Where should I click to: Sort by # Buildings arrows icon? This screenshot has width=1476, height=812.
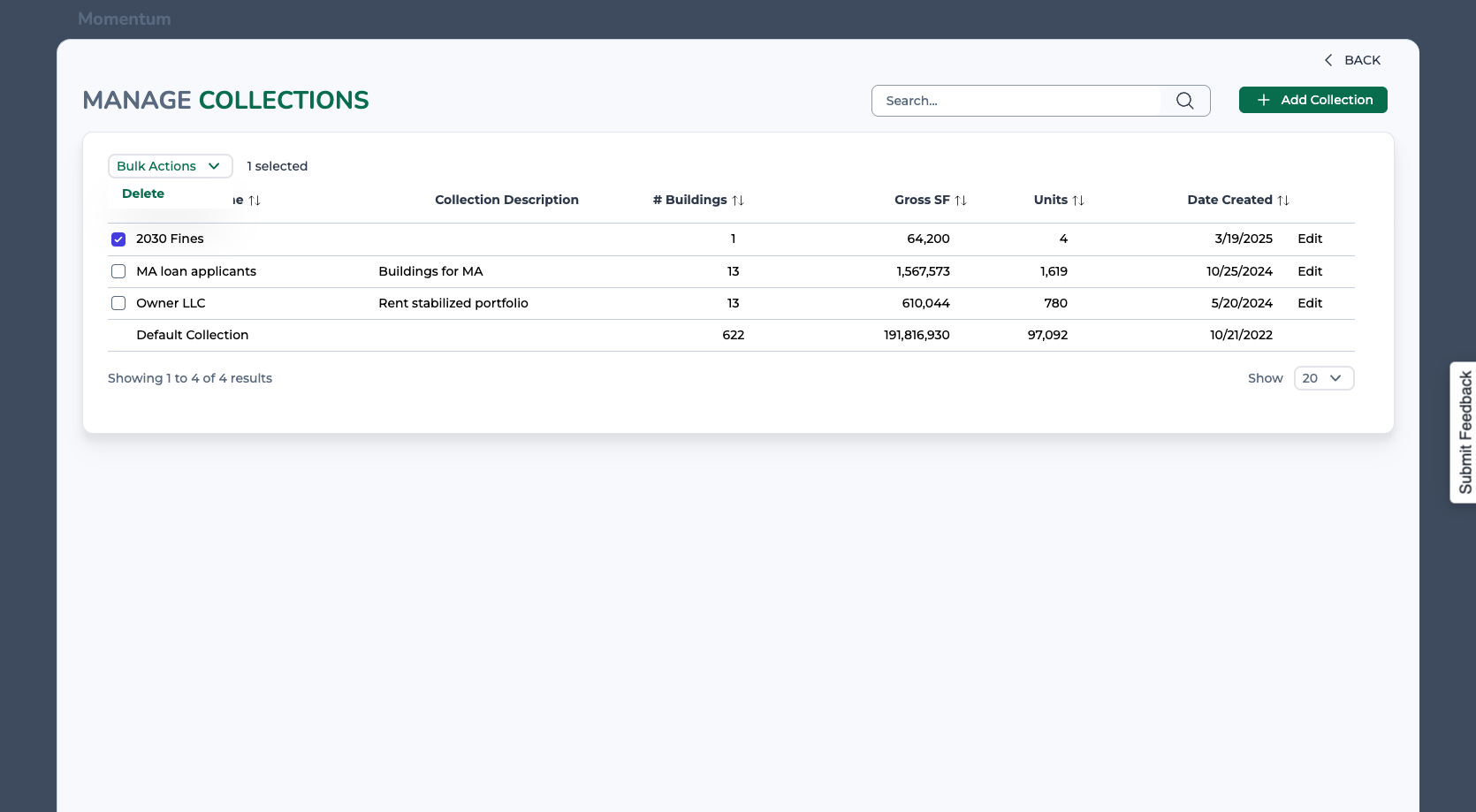point(738,201)
